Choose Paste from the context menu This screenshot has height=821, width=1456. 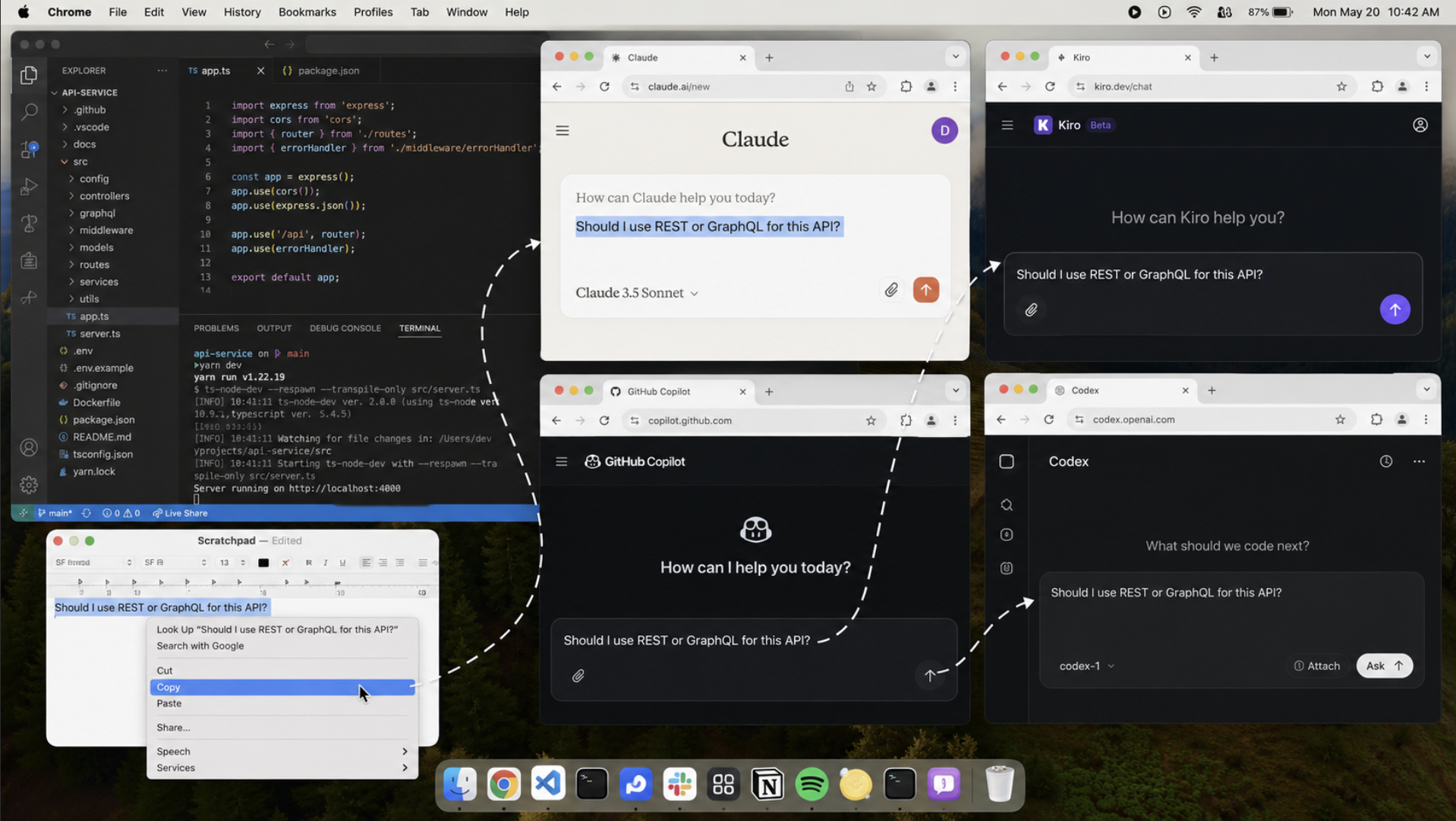tap(282, 703)
